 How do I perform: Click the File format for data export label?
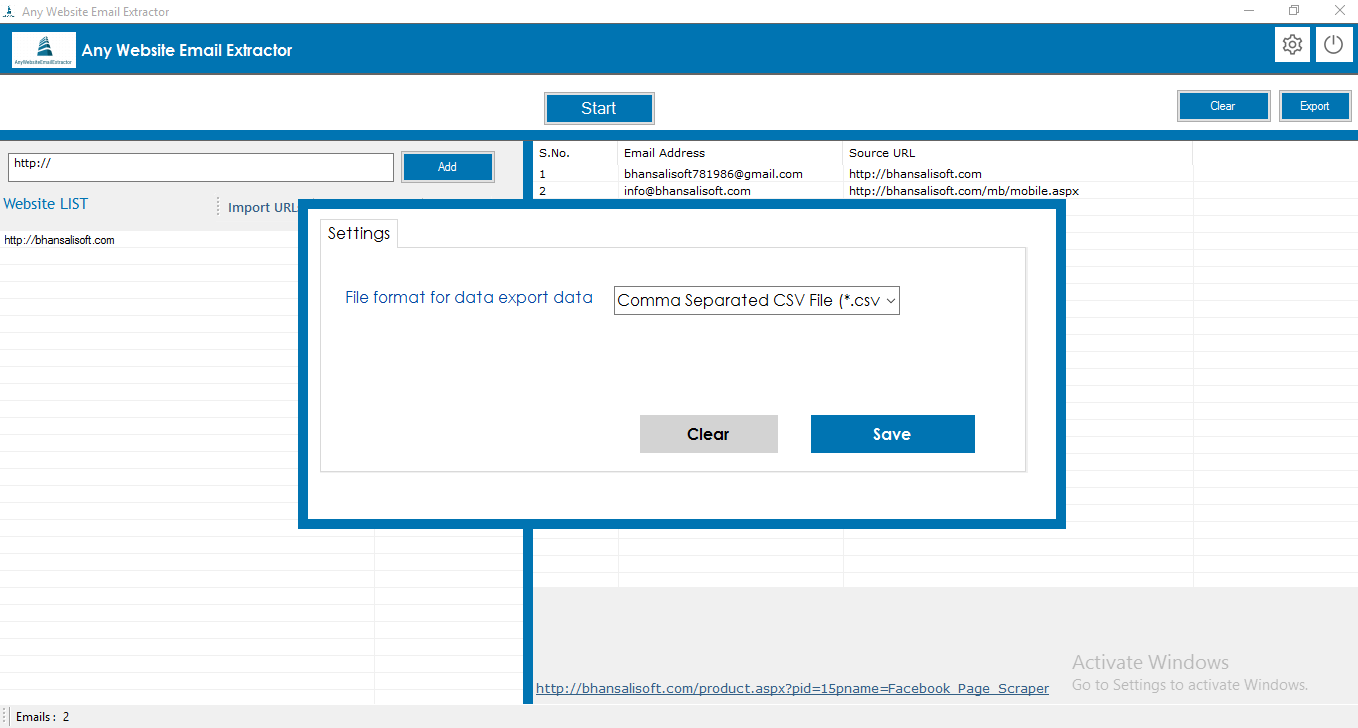tap(469, 298)
